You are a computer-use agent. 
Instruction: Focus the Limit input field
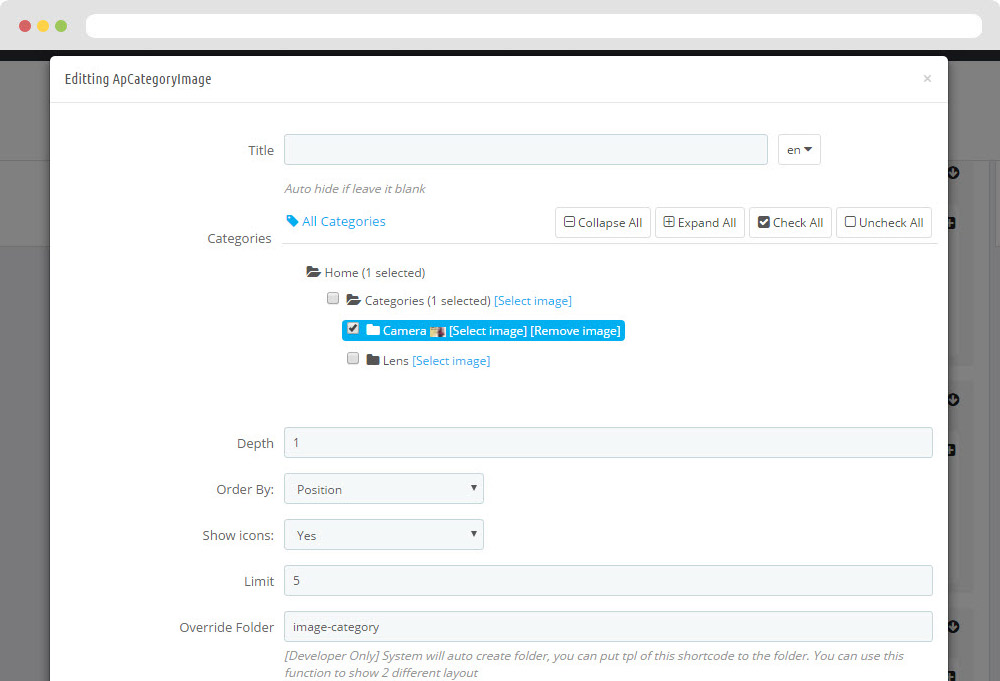pyautogui.click(x=608, y=580)
